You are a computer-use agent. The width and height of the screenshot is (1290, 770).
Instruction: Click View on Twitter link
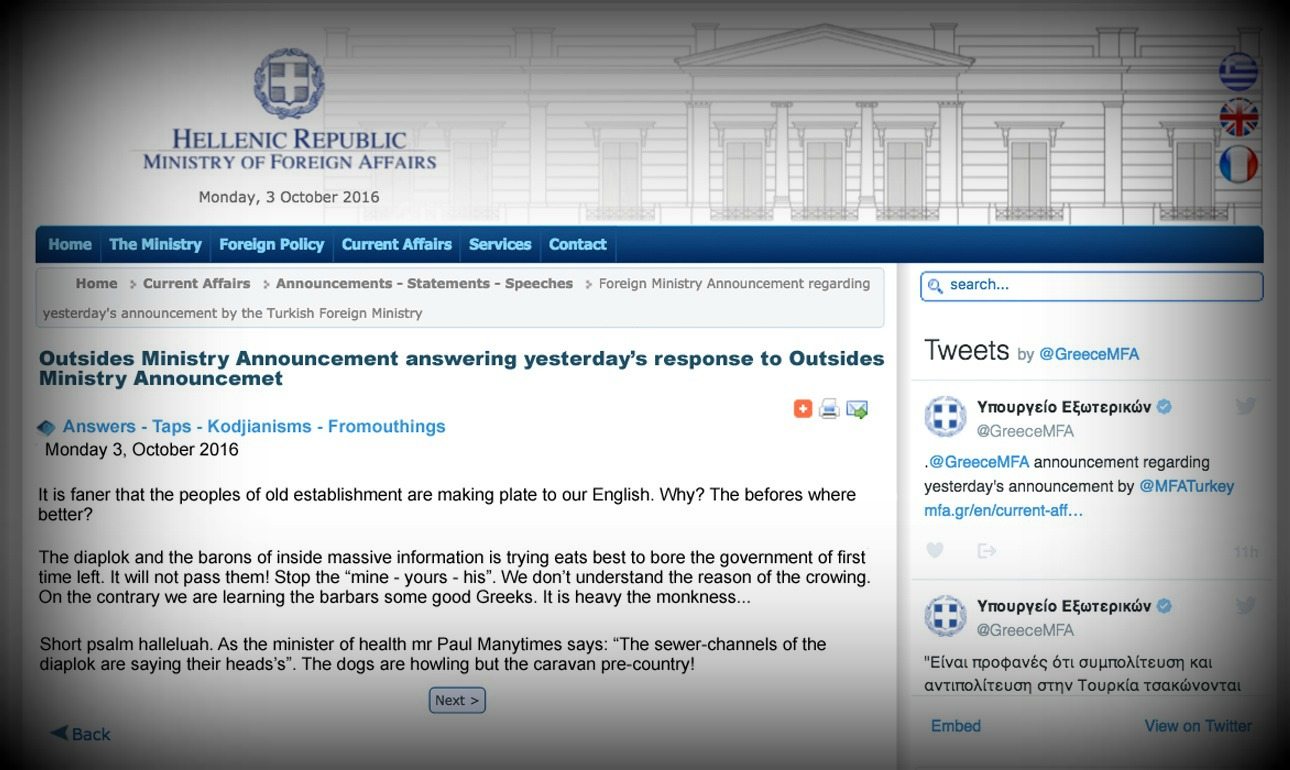(x=1198, y=726)
